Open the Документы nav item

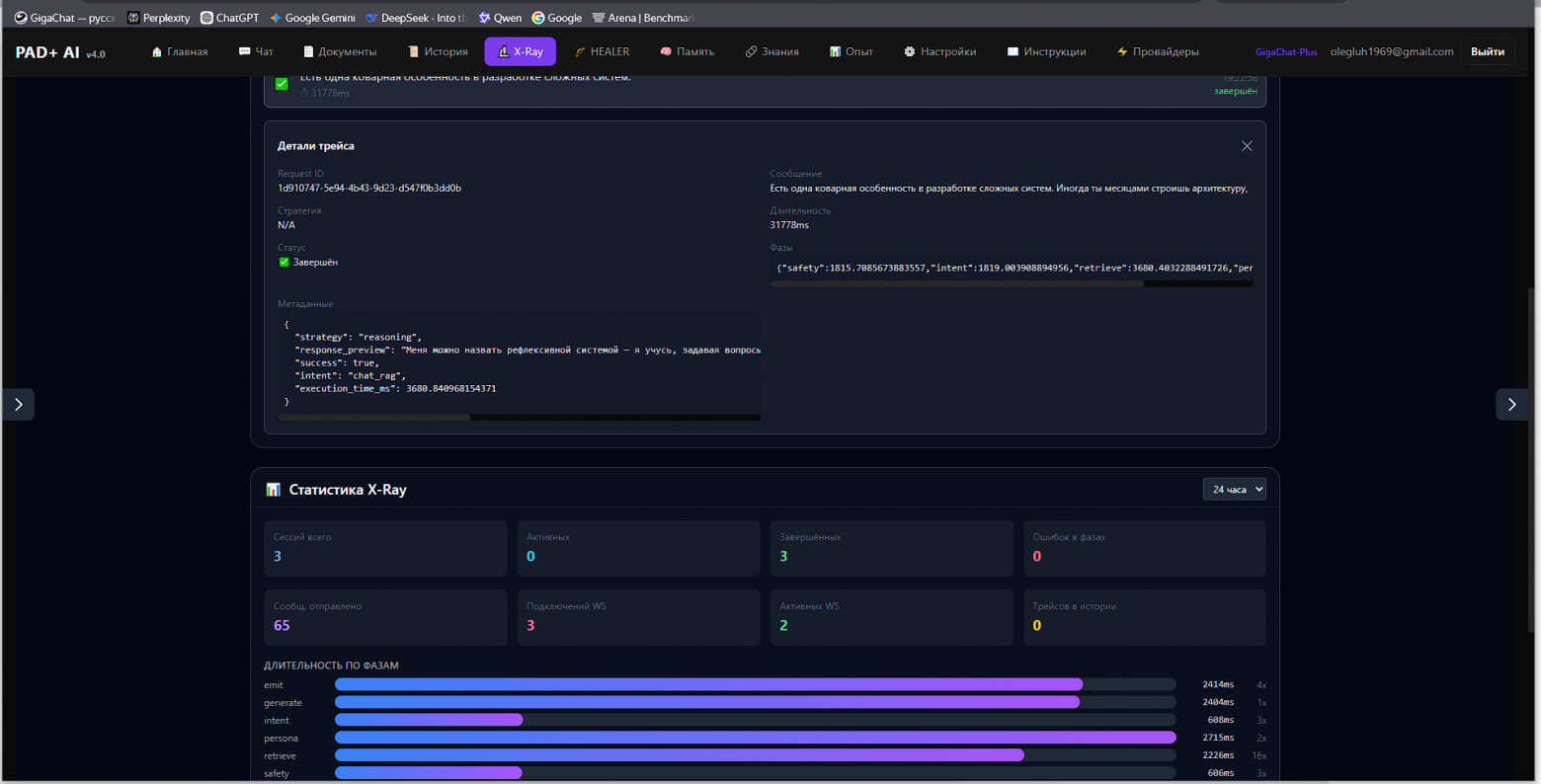click(x=340, y=51)
